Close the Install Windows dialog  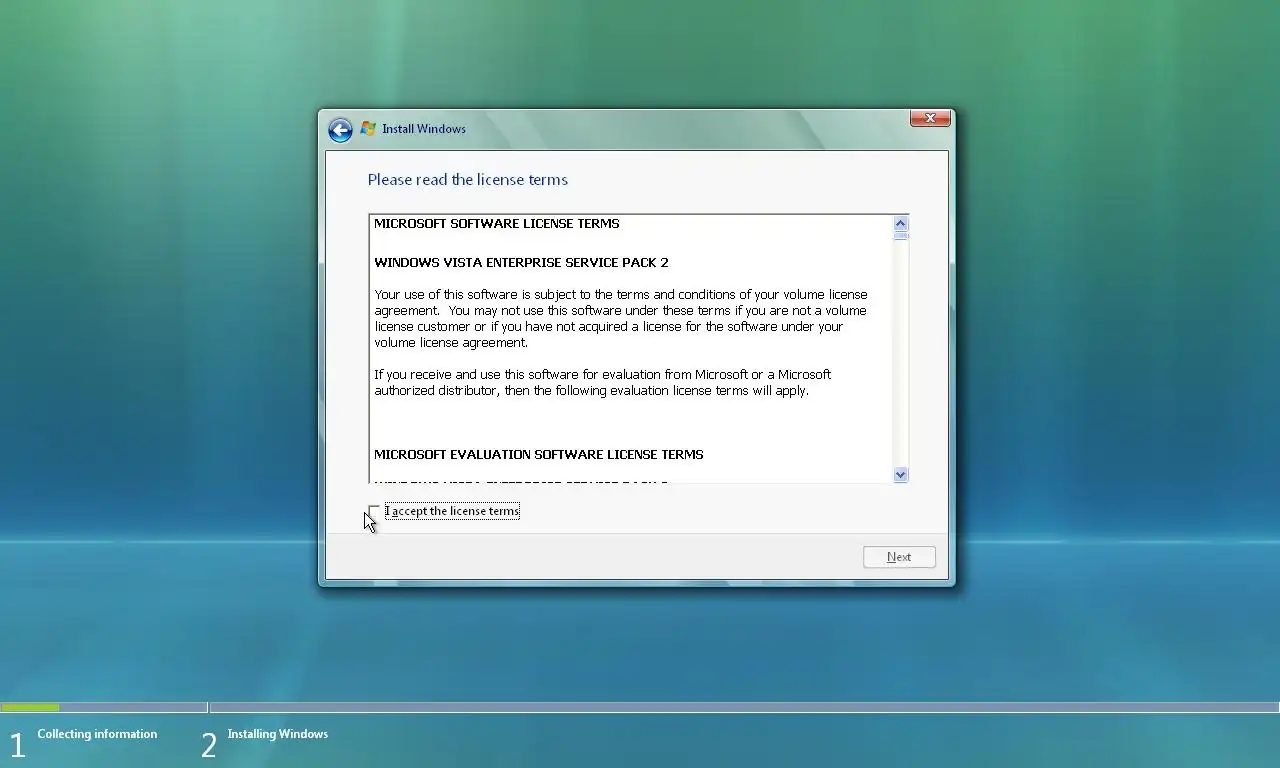pyautogui.click(x=930, y=118)
